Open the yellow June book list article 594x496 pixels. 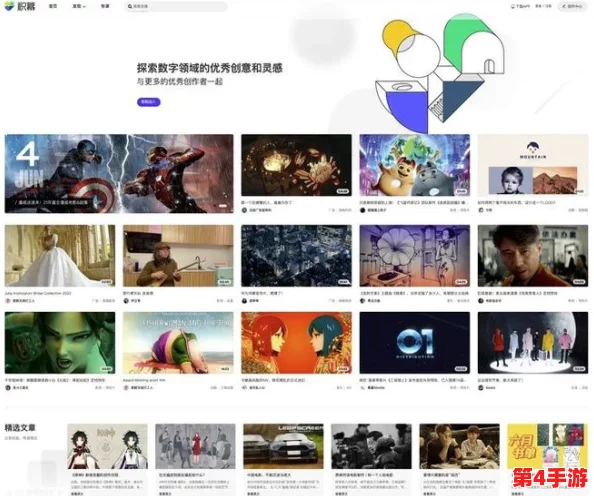(547, 446)
